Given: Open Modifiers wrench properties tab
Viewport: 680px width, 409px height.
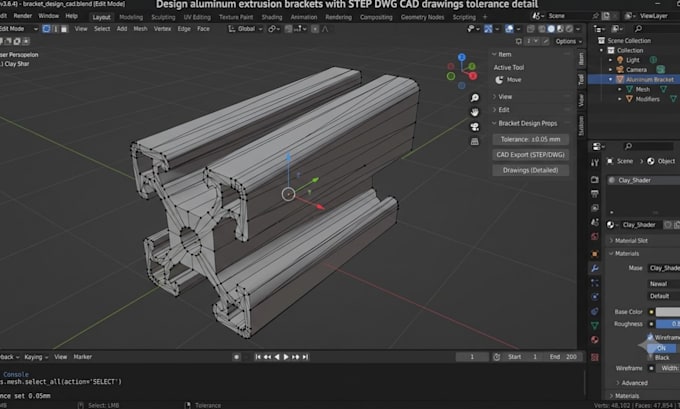Looking at the screenshot, I should [x=595, y=268].
